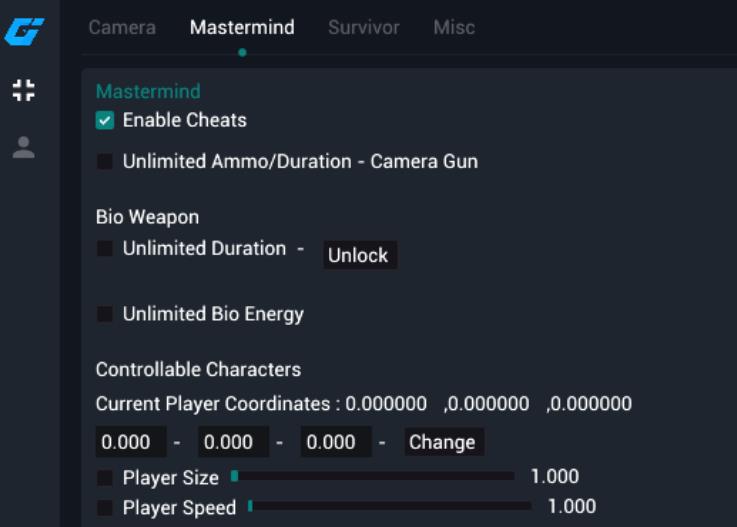Open the user profile icon in sidebar

point(24,148)
